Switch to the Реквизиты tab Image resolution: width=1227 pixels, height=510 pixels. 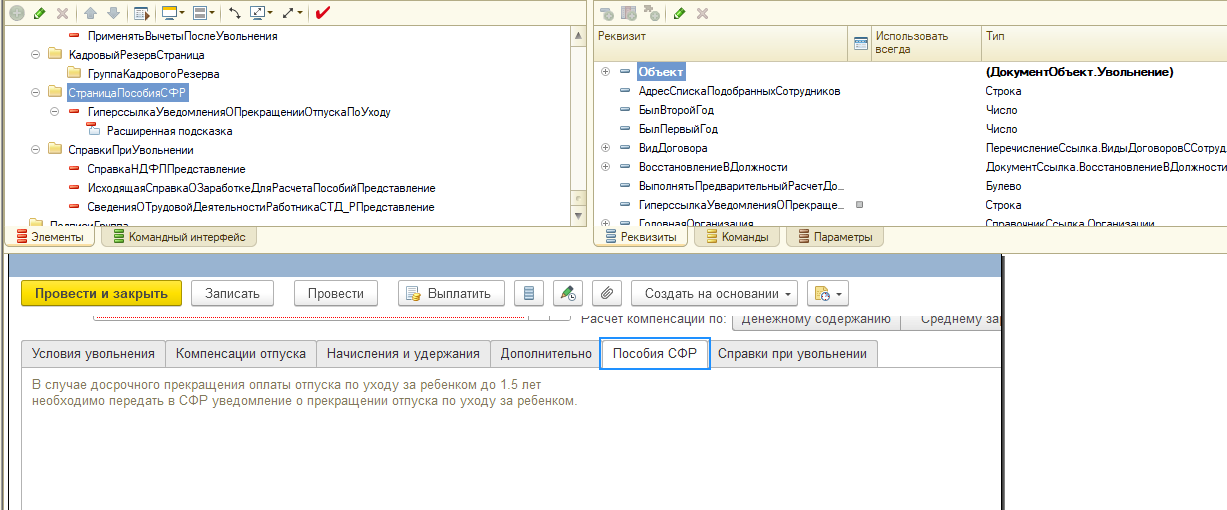tap(639, 237)
